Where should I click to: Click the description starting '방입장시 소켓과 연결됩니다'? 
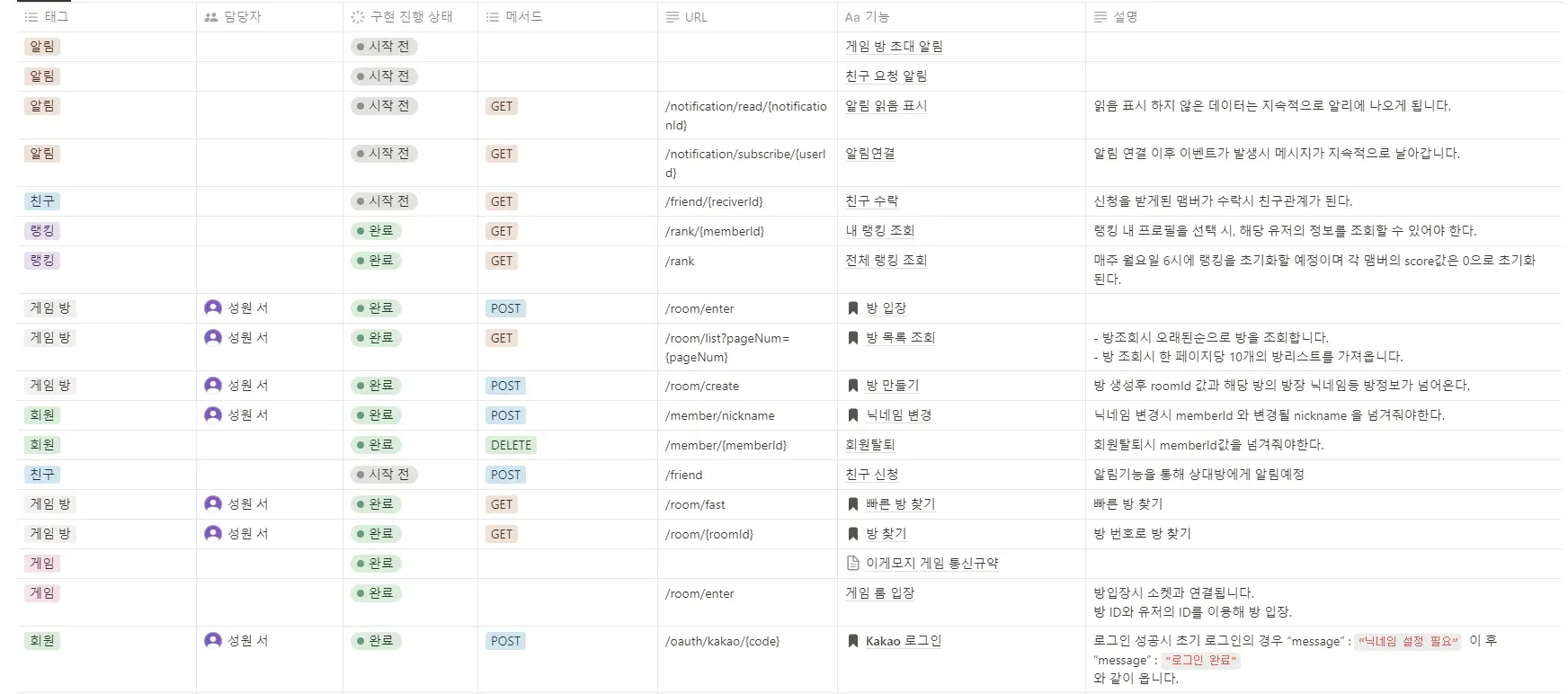tap(1193, 602)
